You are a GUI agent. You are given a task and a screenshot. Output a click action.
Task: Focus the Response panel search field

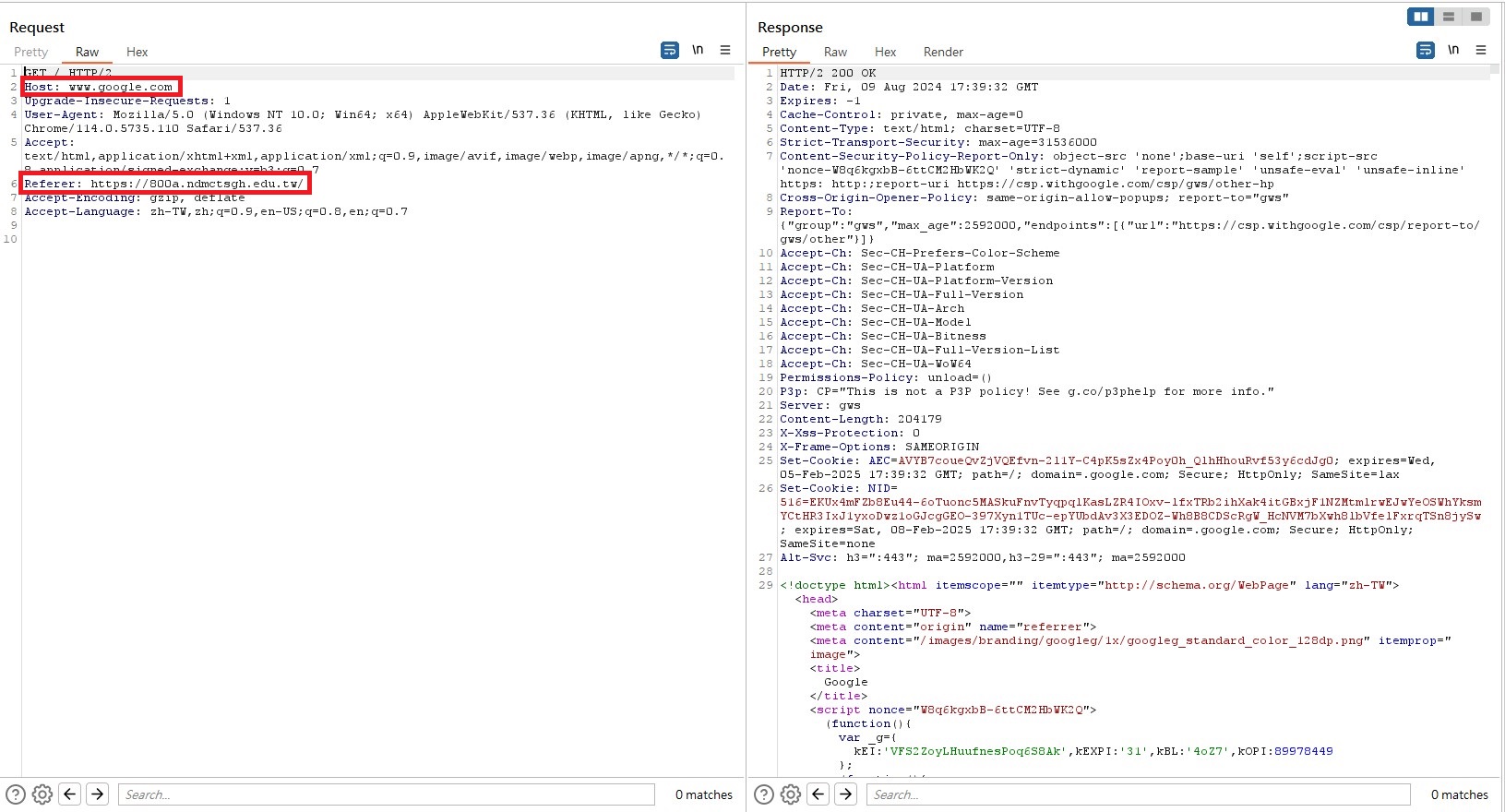point(1139,794)
